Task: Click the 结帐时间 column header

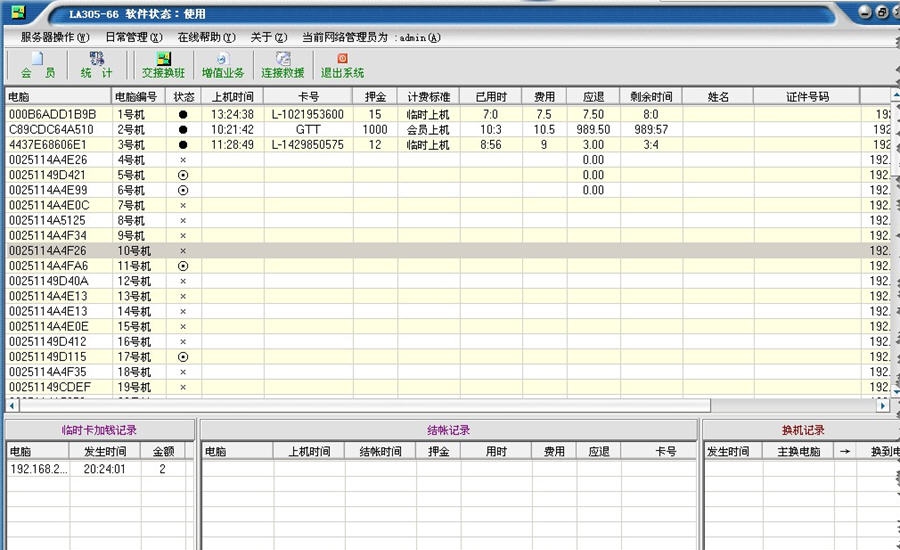Action: pos(380,452)
